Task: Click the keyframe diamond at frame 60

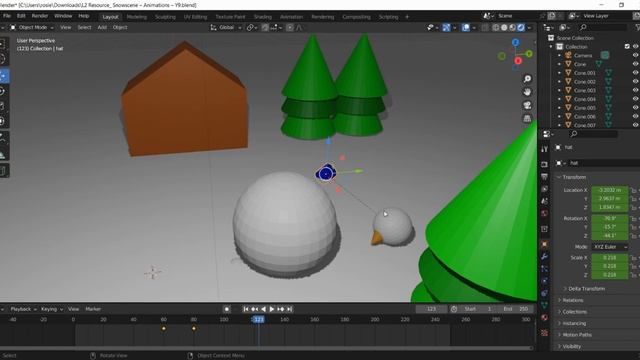Action: pos(164,328)
